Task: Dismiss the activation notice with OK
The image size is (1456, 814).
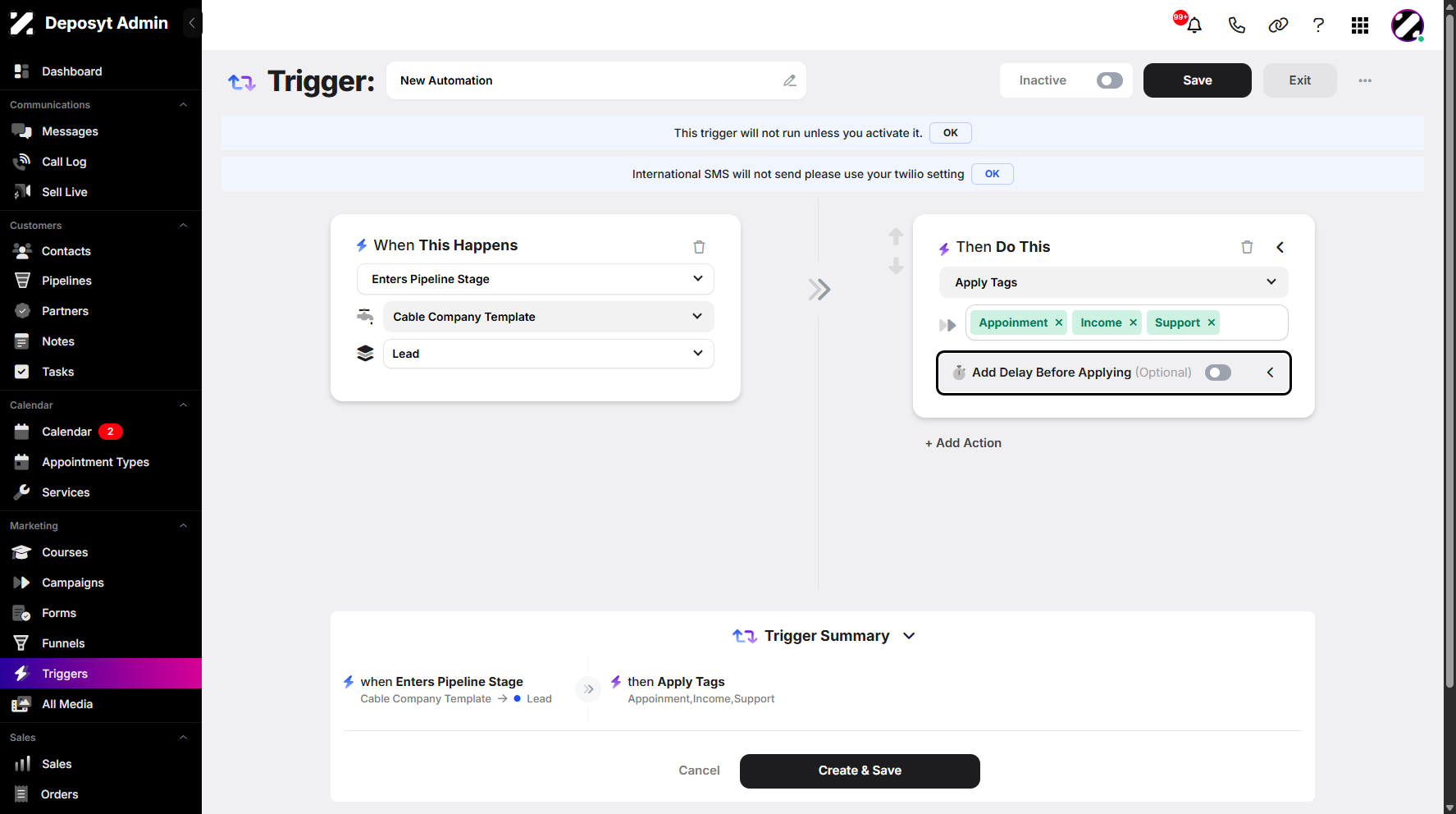Action: [950, 133]
